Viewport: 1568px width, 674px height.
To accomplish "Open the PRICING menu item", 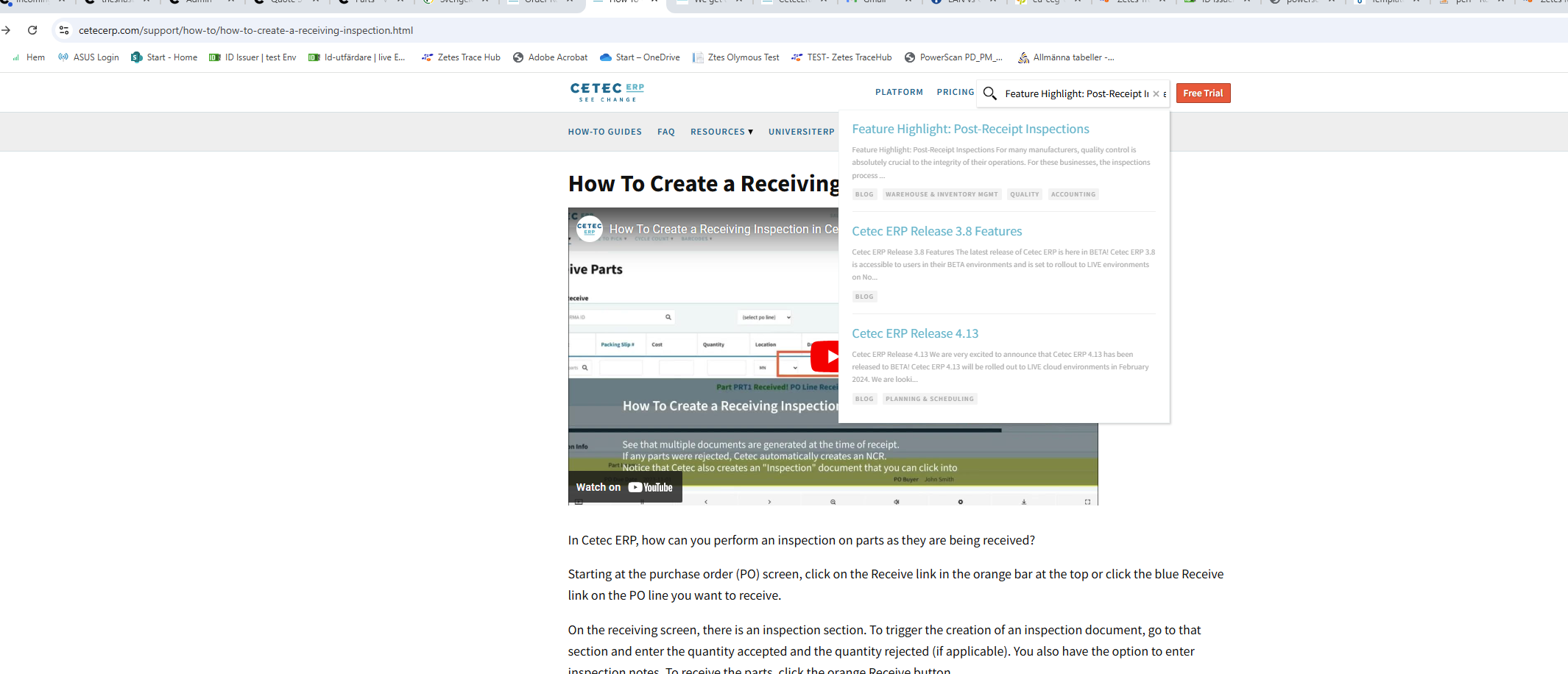I will (x=955, y=92).
